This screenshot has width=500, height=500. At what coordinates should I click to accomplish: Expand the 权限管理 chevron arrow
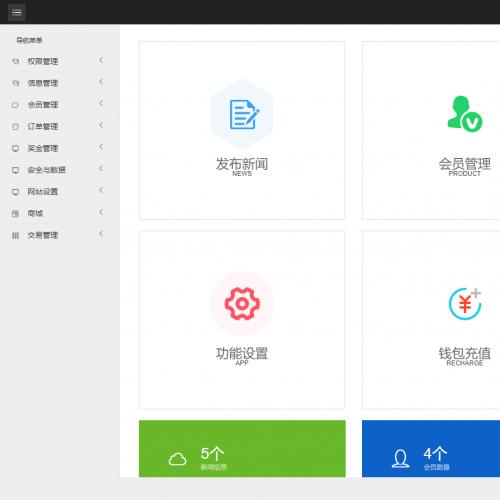pyautogui.click(x=101, y=60)
